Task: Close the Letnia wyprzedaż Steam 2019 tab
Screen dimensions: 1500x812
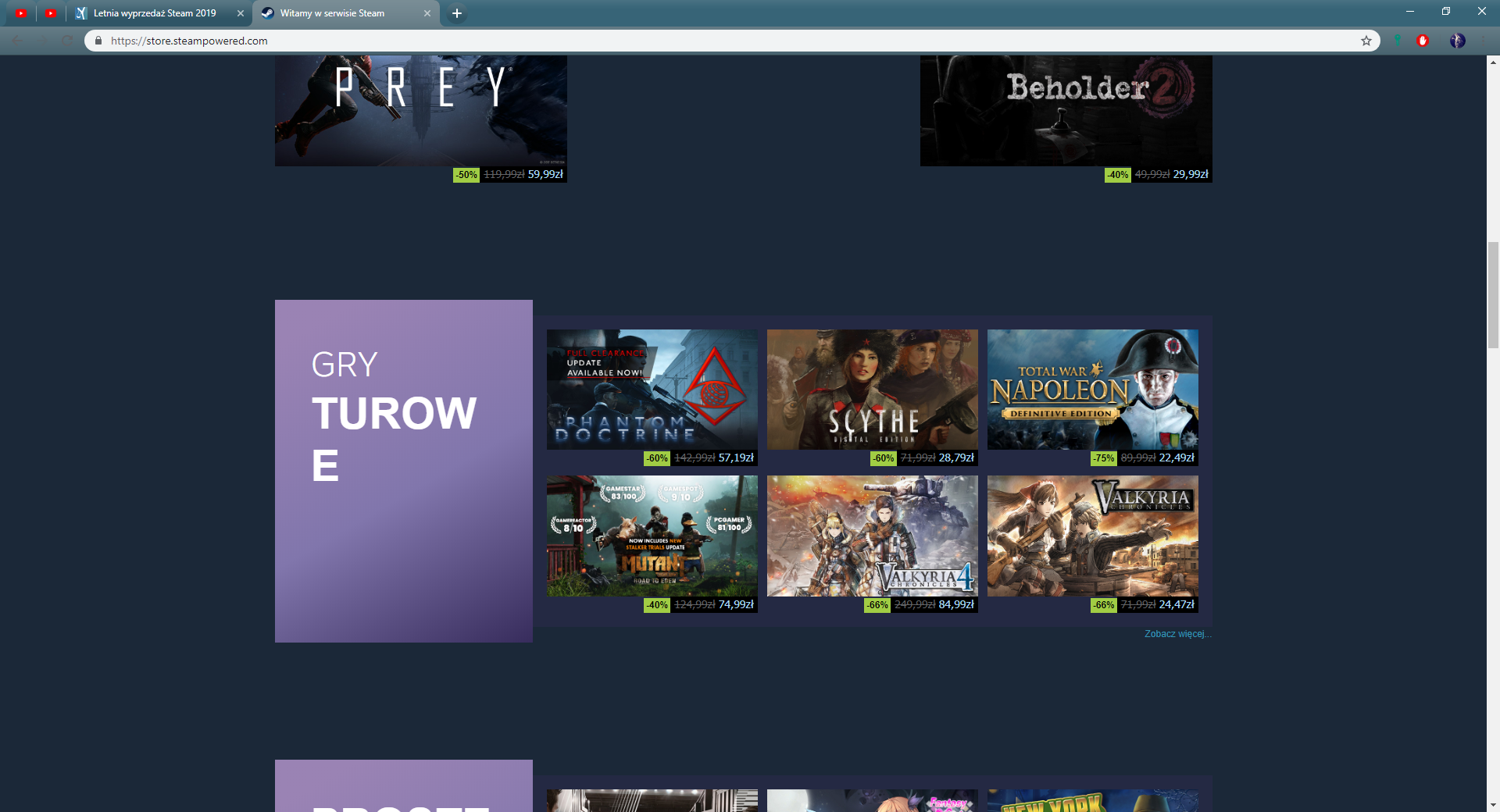Action: coord(241,13)
